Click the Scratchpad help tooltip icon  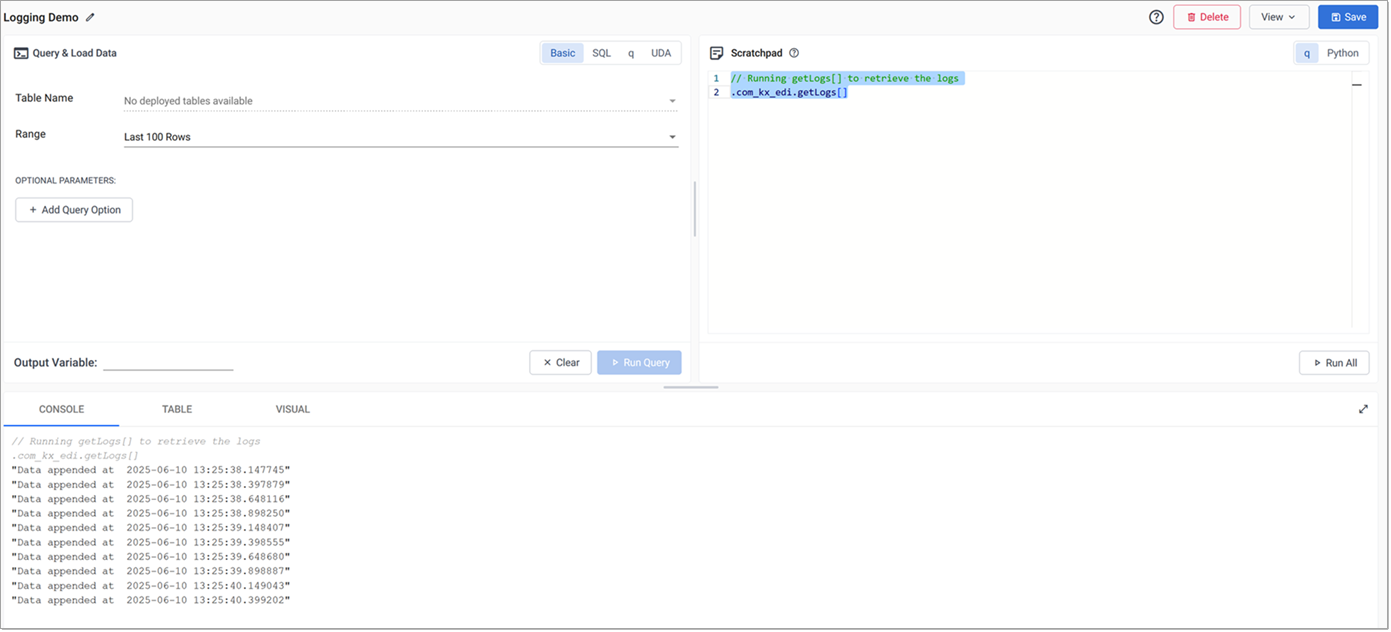[x=794, y=52]
